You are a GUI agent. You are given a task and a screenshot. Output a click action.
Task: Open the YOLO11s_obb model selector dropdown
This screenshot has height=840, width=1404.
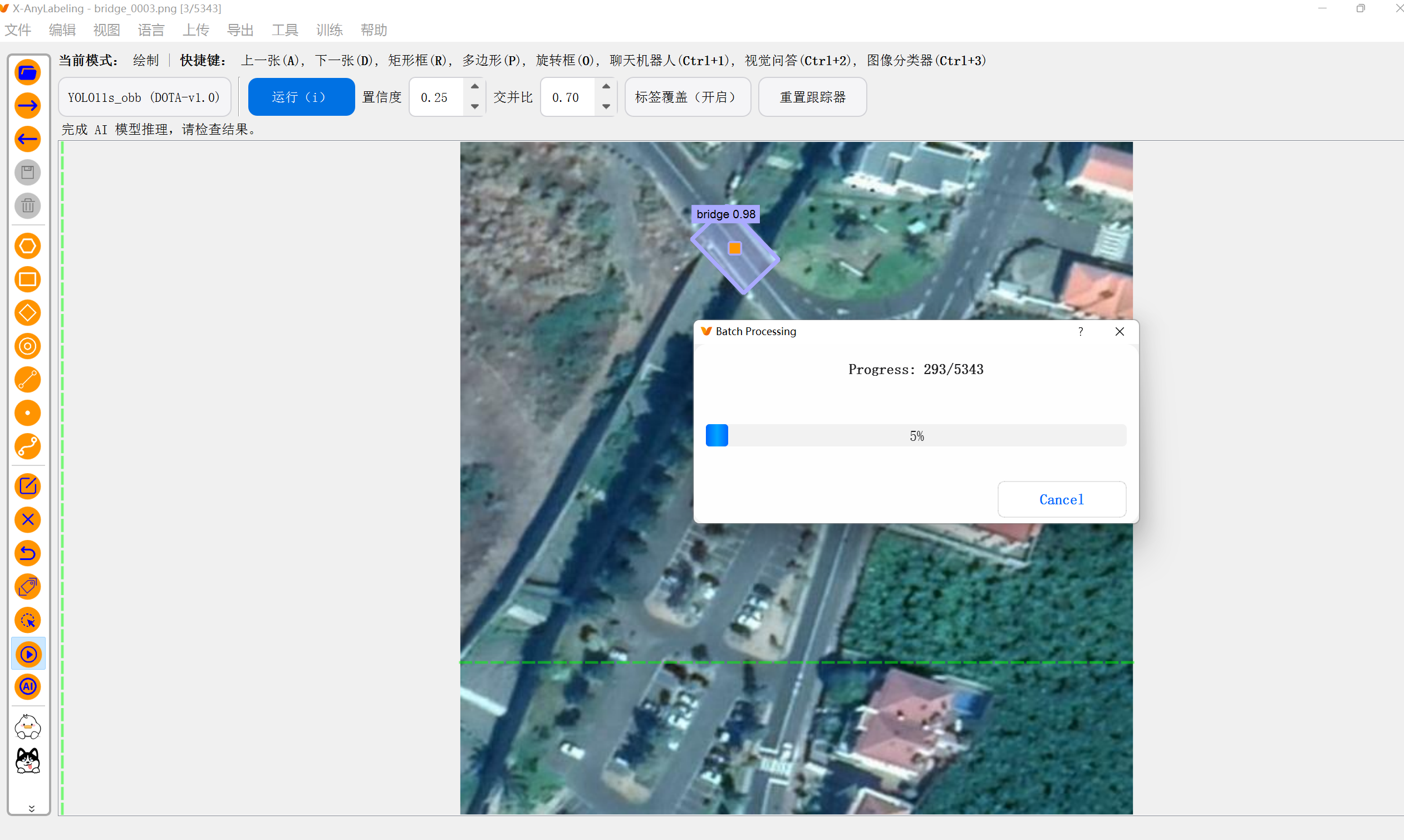pyautogui.click(x=144, y=97)
